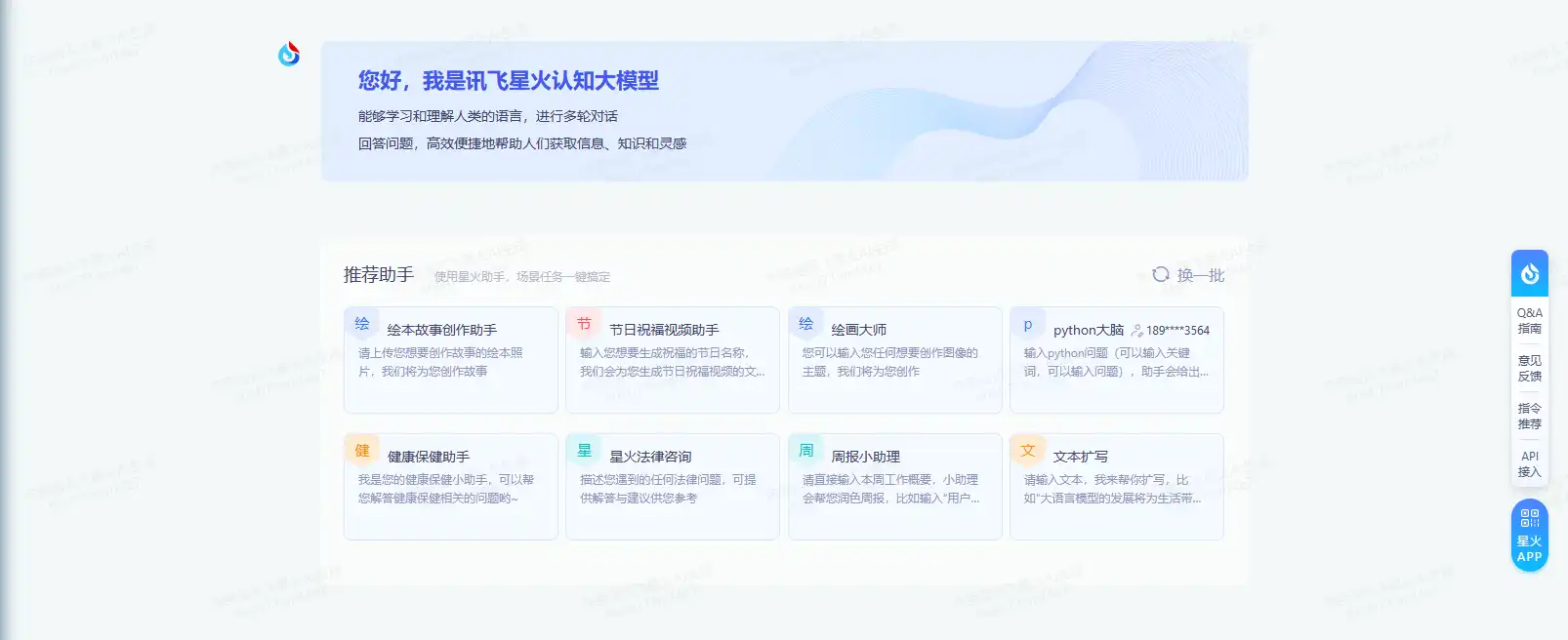
Task: Click the banner line starting 回答问题，高效便捷
Action: coord(522,143)
